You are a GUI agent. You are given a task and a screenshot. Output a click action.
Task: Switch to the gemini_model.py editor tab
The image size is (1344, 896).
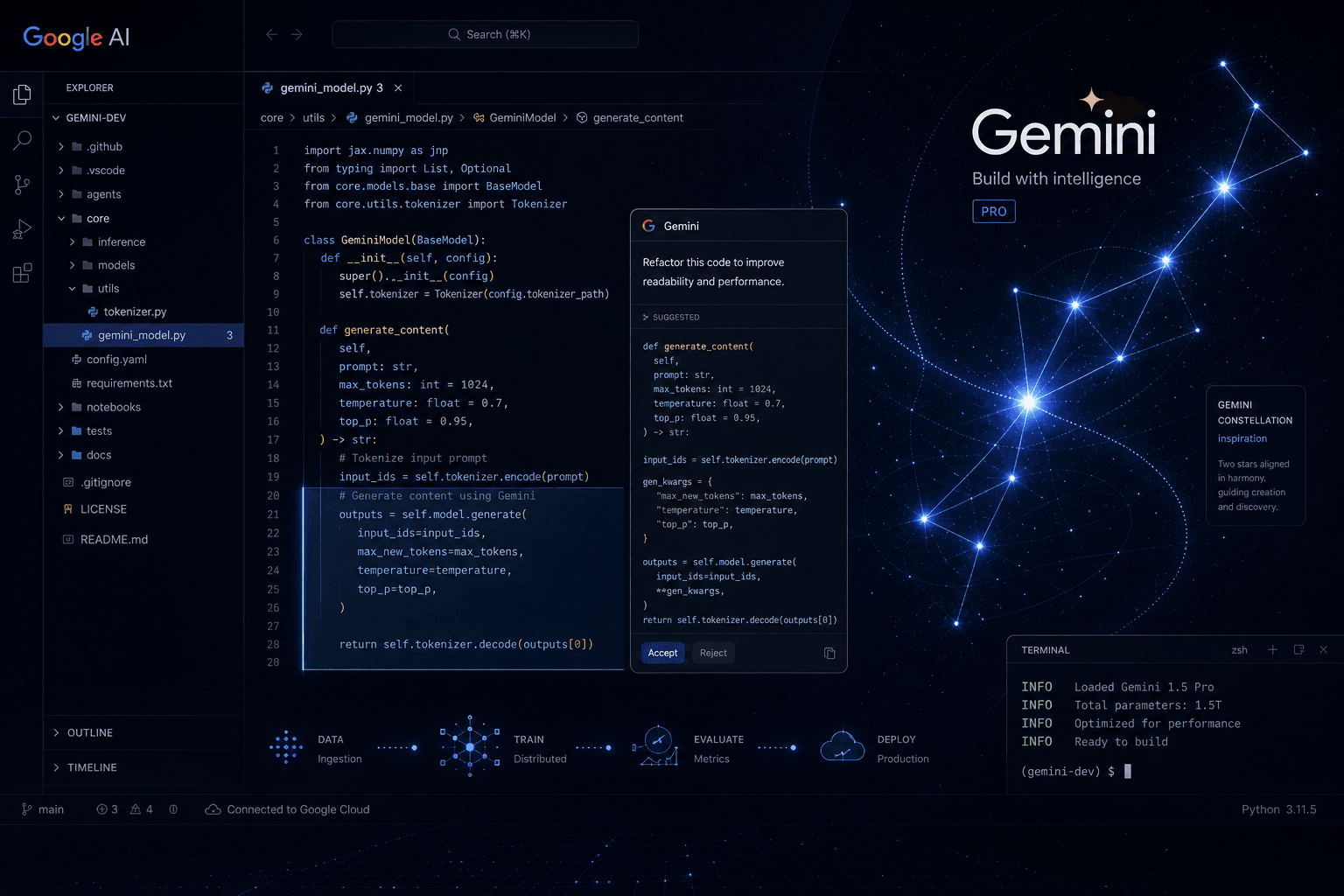click(x=331, y=87)
